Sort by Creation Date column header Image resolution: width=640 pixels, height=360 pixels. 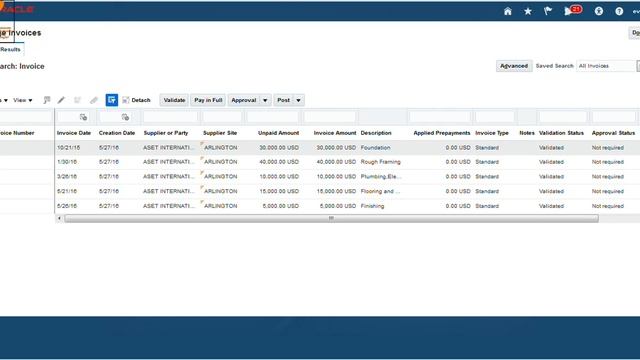coord(117,133)
